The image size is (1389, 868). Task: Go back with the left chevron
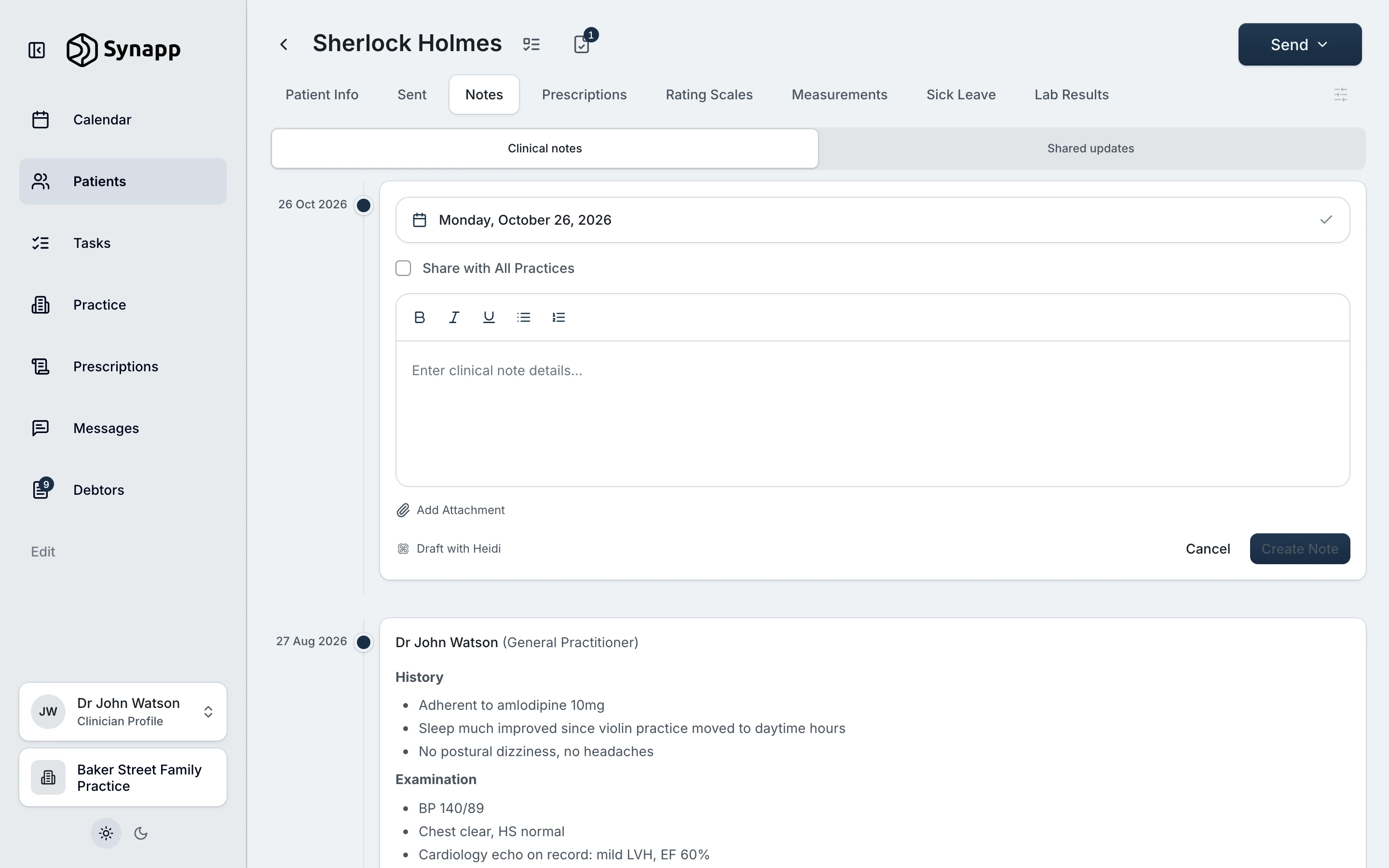[x=284, y=44]
